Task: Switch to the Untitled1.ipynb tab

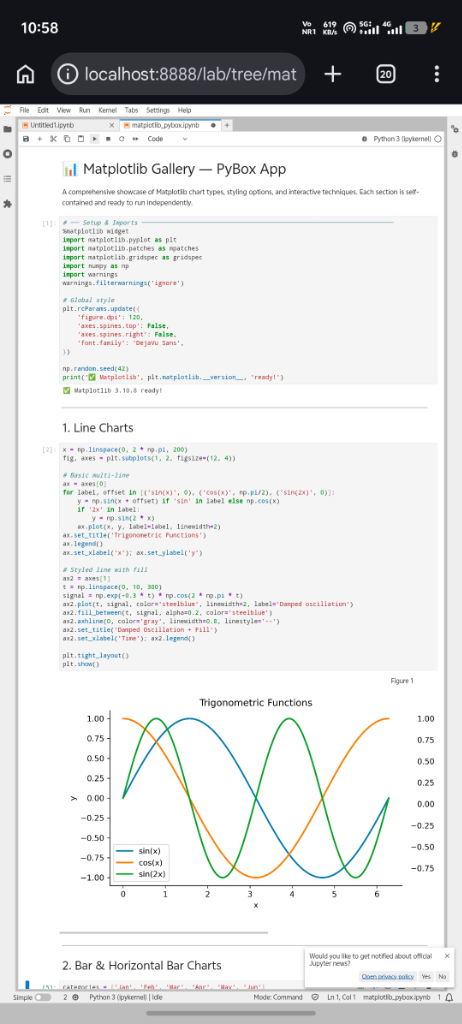Action: [63, 124]
